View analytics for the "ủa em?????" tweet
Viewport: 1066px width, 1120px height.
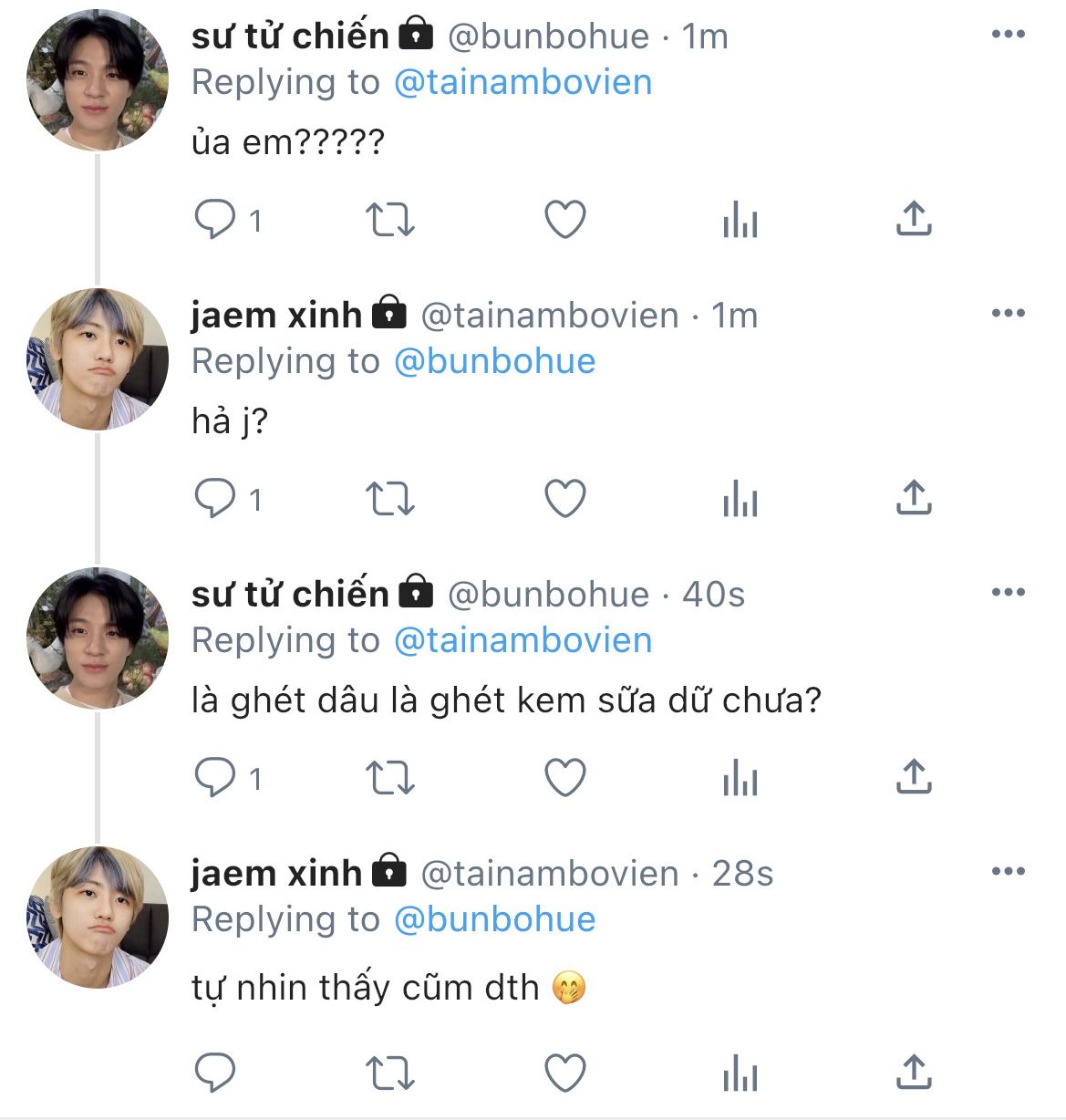click(740, 220)
